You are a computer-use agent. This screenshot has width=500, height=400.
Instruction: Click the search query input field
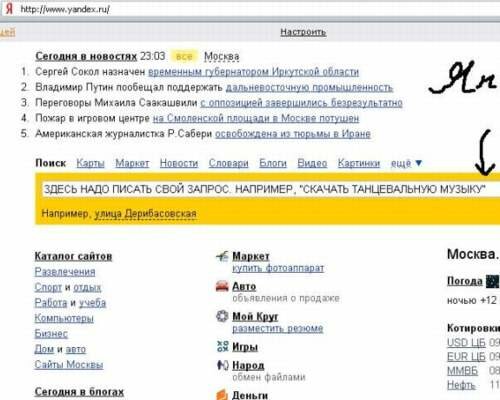tap(271, 189)
